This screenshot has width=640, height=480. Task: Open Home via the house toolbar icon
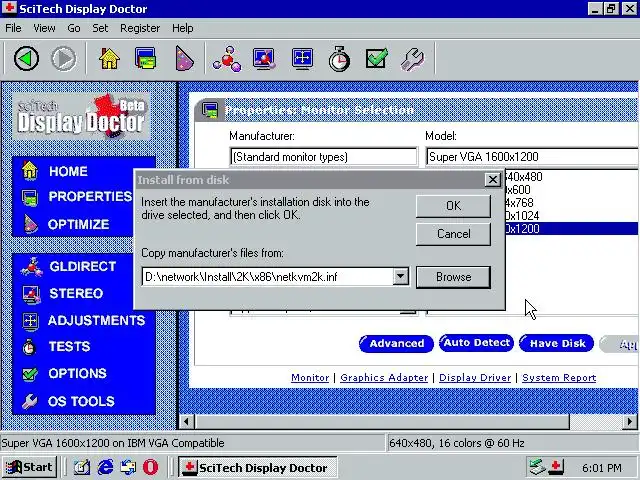(x=109, y=59)
